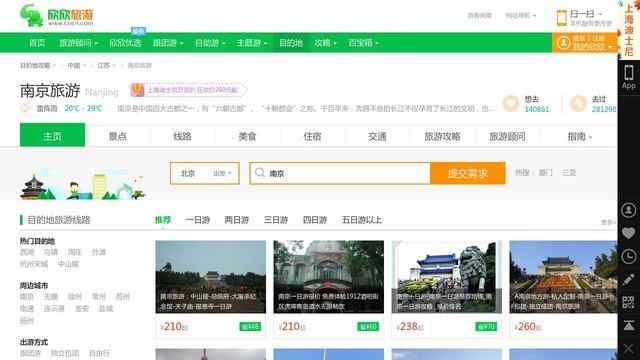Click the 连云港 nearby city link
This screenshot has height=360, width=640.
point(54,309)
